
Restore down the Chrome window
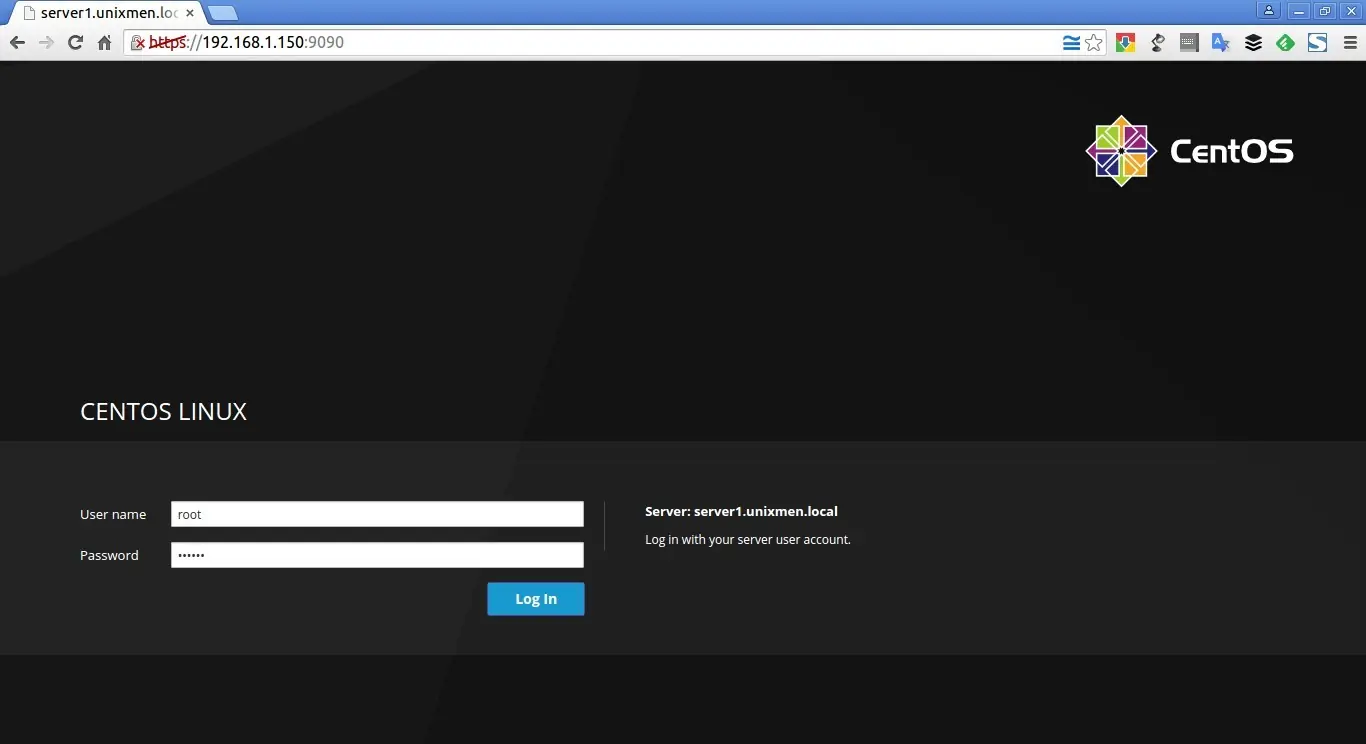[x=1325, y=11]
